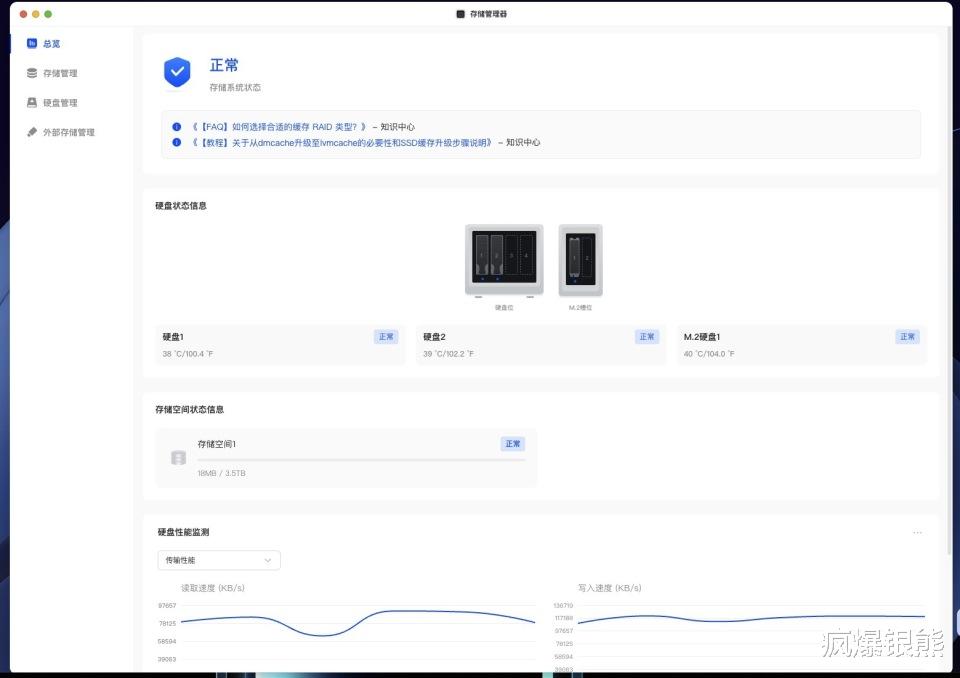Viewport: 960px width, 678px height.
Task: Click the 硬盘管理 disk icon
Action: pyautogui.click(x=32, y=102)
